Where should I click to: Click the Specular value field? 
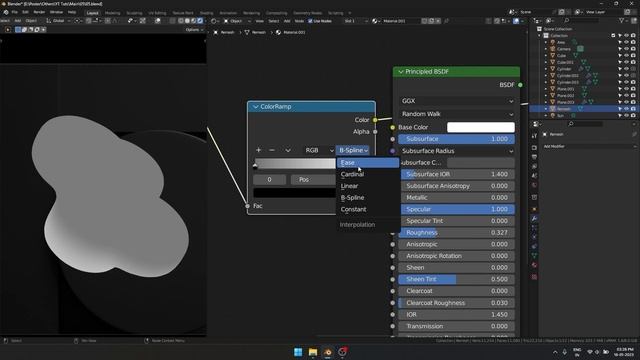coord(456,209)
